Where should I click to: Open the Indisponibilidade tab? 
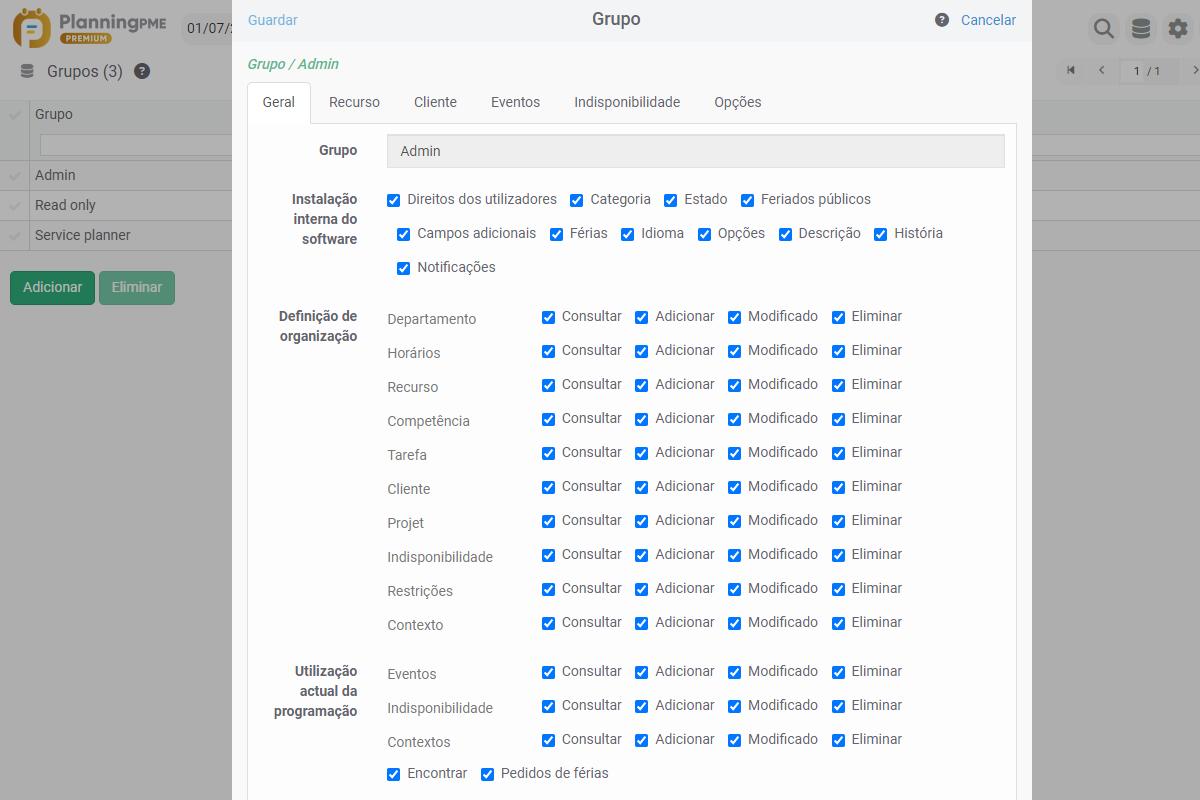[x=627, y=102]
